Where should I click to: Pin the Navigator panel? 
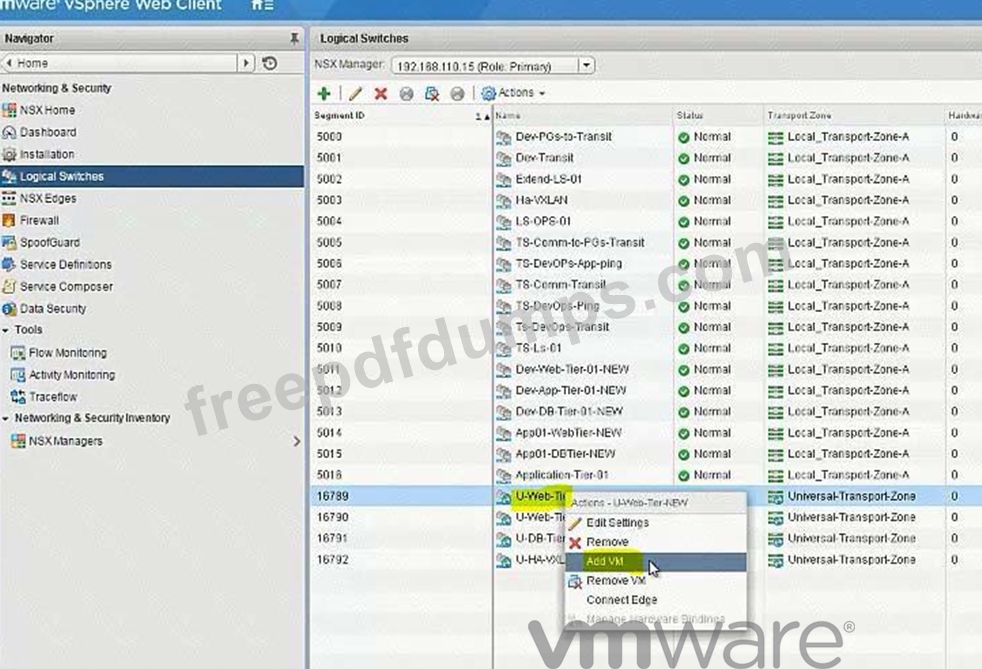point(294,38)
